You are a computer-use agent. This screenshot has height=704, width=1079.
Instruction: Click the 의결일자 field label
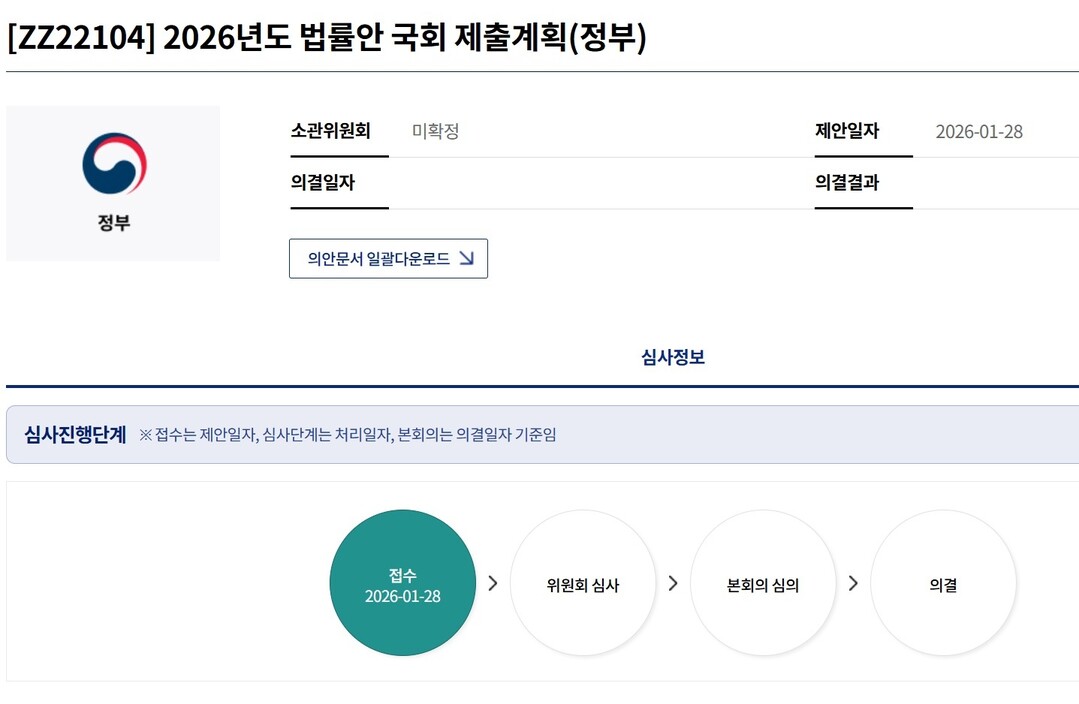tap(322, 183)
